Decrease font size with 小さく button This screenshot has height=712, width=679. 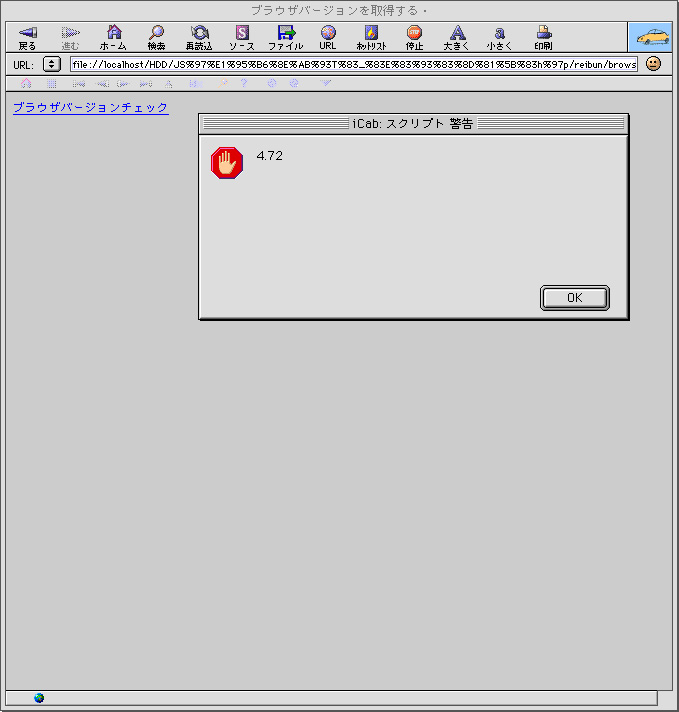500,38
